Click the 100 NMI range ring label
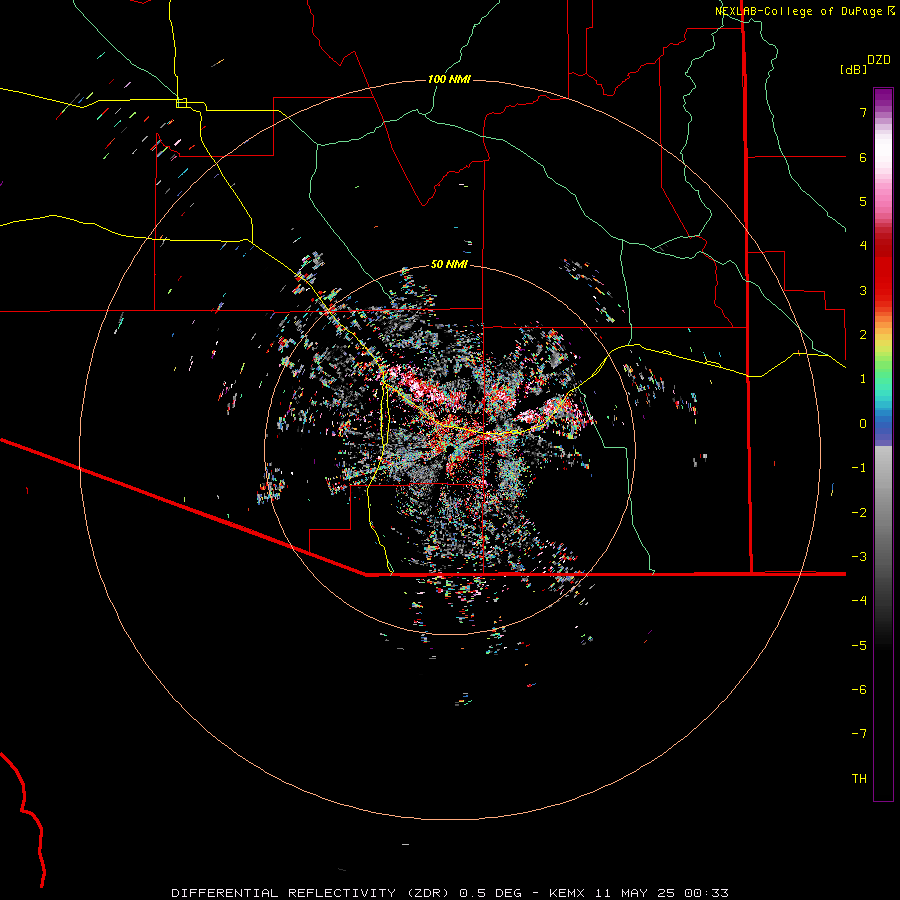 coord(449,79)
